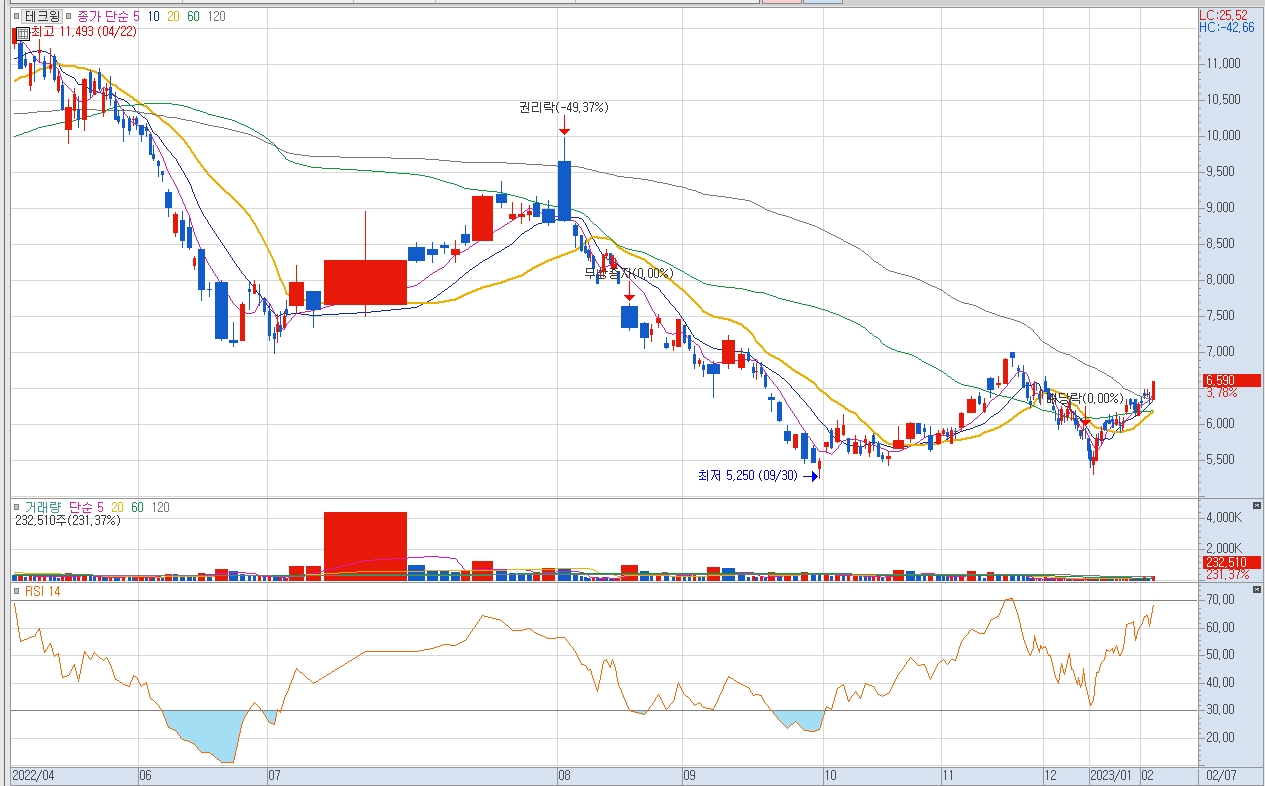The image size is (1265, 786).
Task: Click the 최고 11,493 (04/22) high label
Action: click(84, 32)
